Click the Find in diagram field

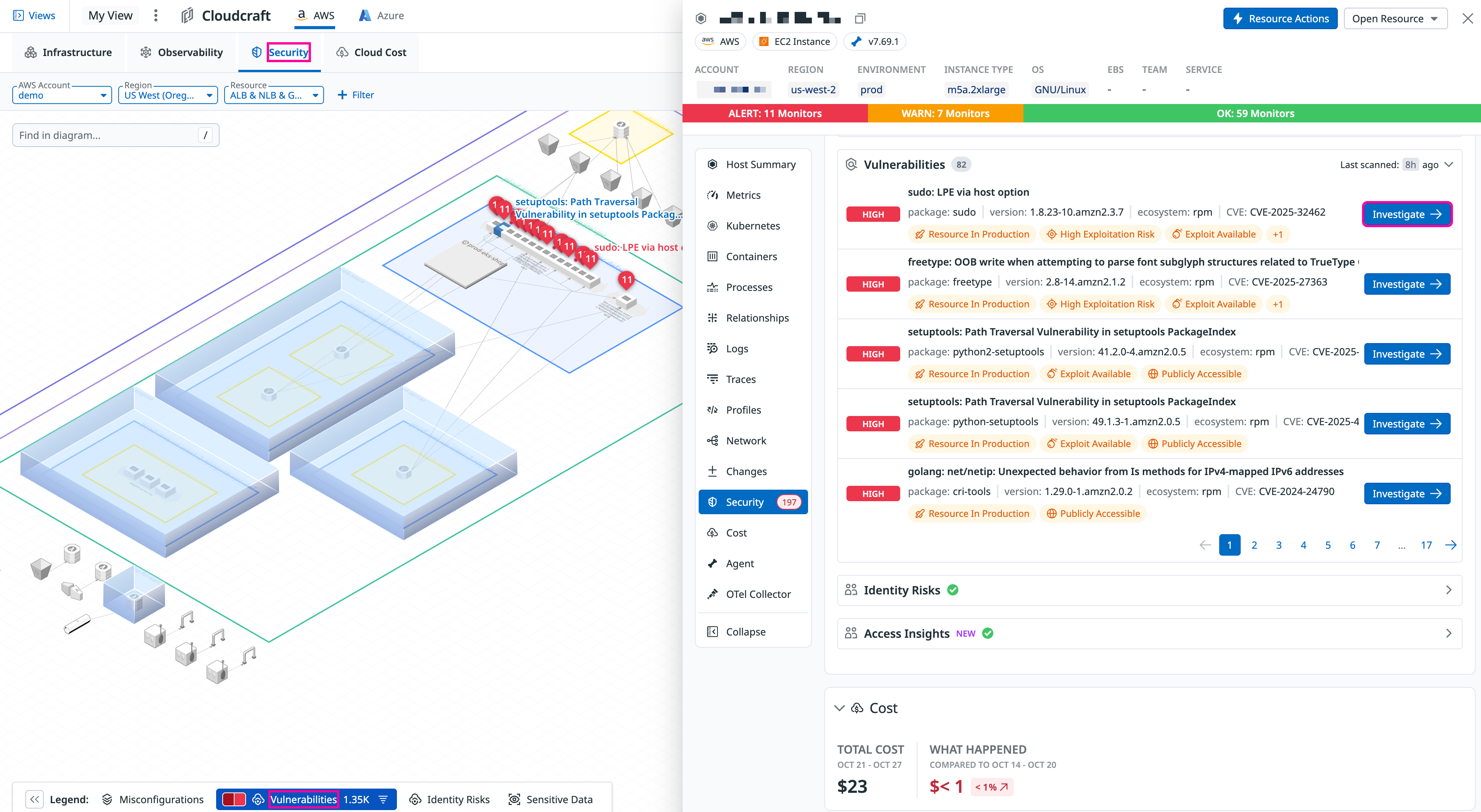pos(106,135)
